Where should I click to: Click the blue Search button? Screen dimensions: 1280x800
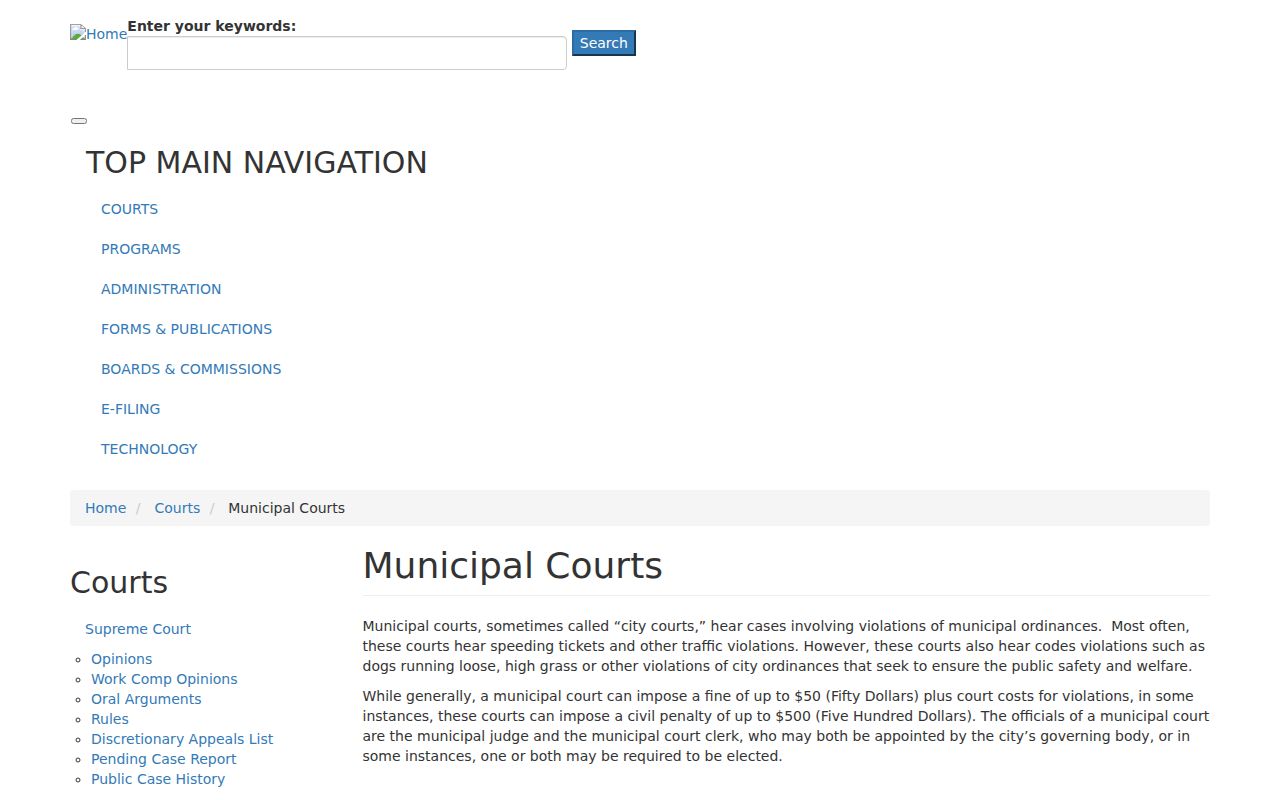[x=604, y=43]
